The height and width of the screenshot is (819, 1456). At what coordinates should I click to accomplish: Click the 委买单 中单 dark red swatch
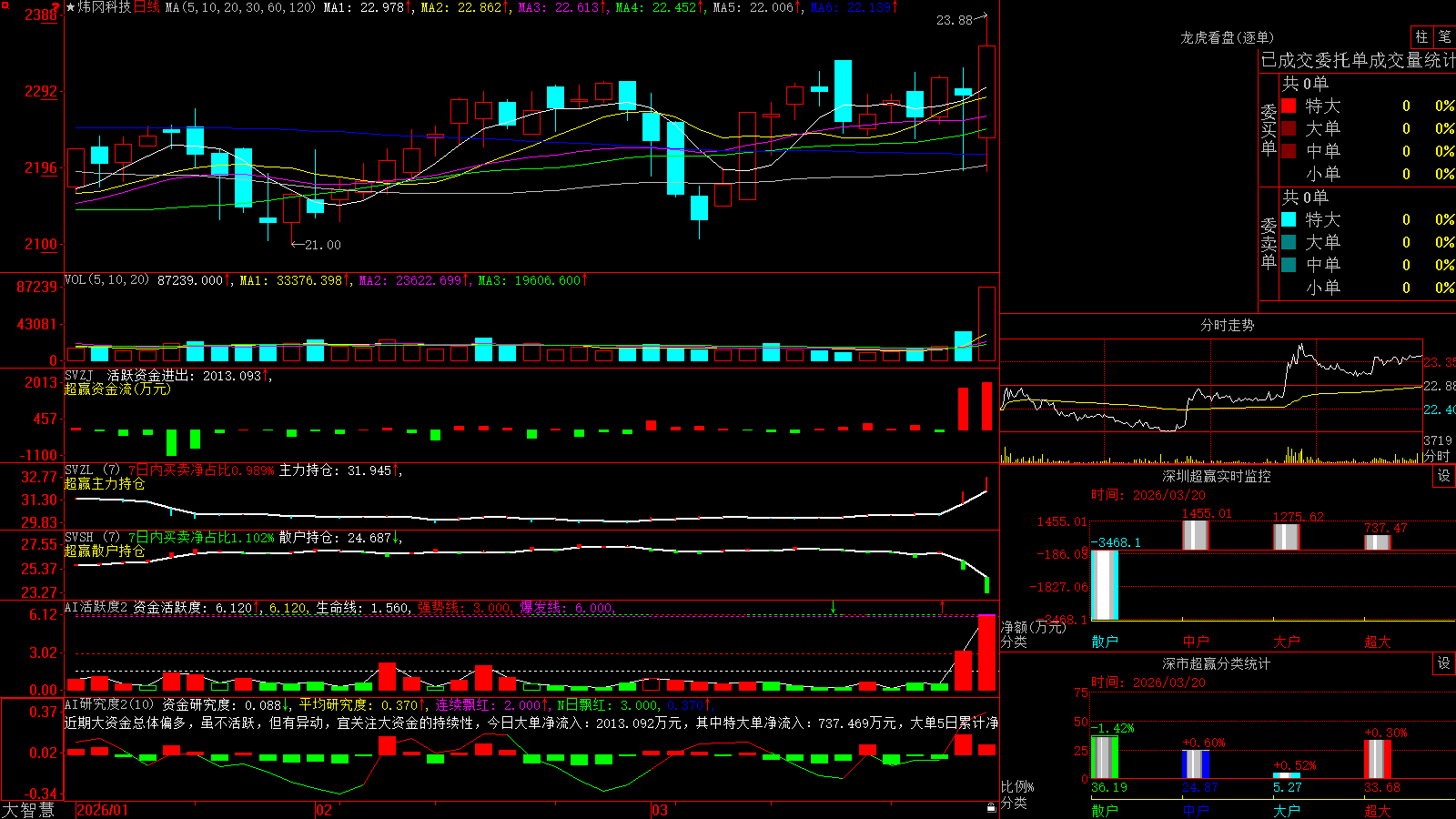pos(1289,151)
